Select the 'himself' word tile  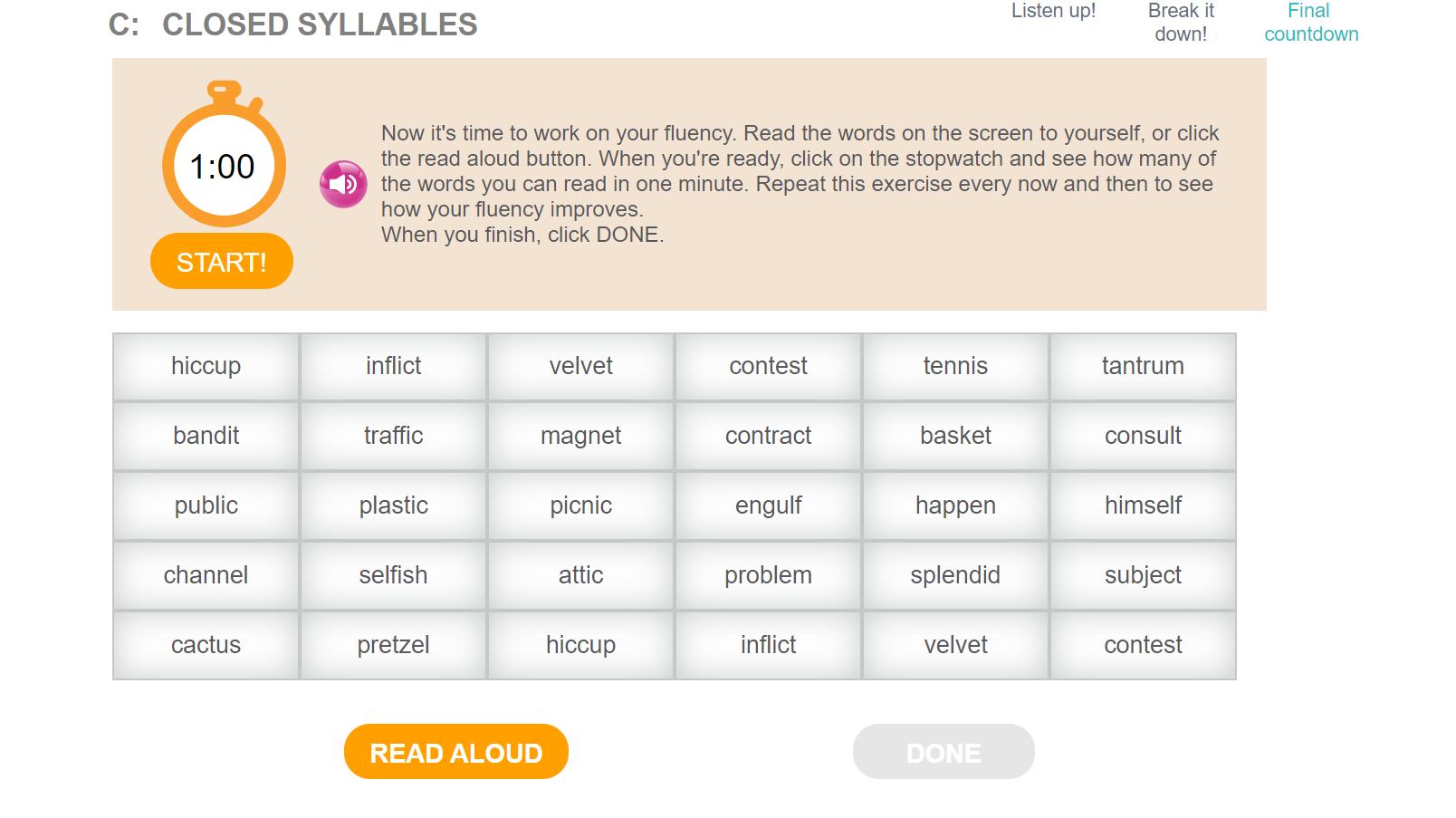point(1143,506)
